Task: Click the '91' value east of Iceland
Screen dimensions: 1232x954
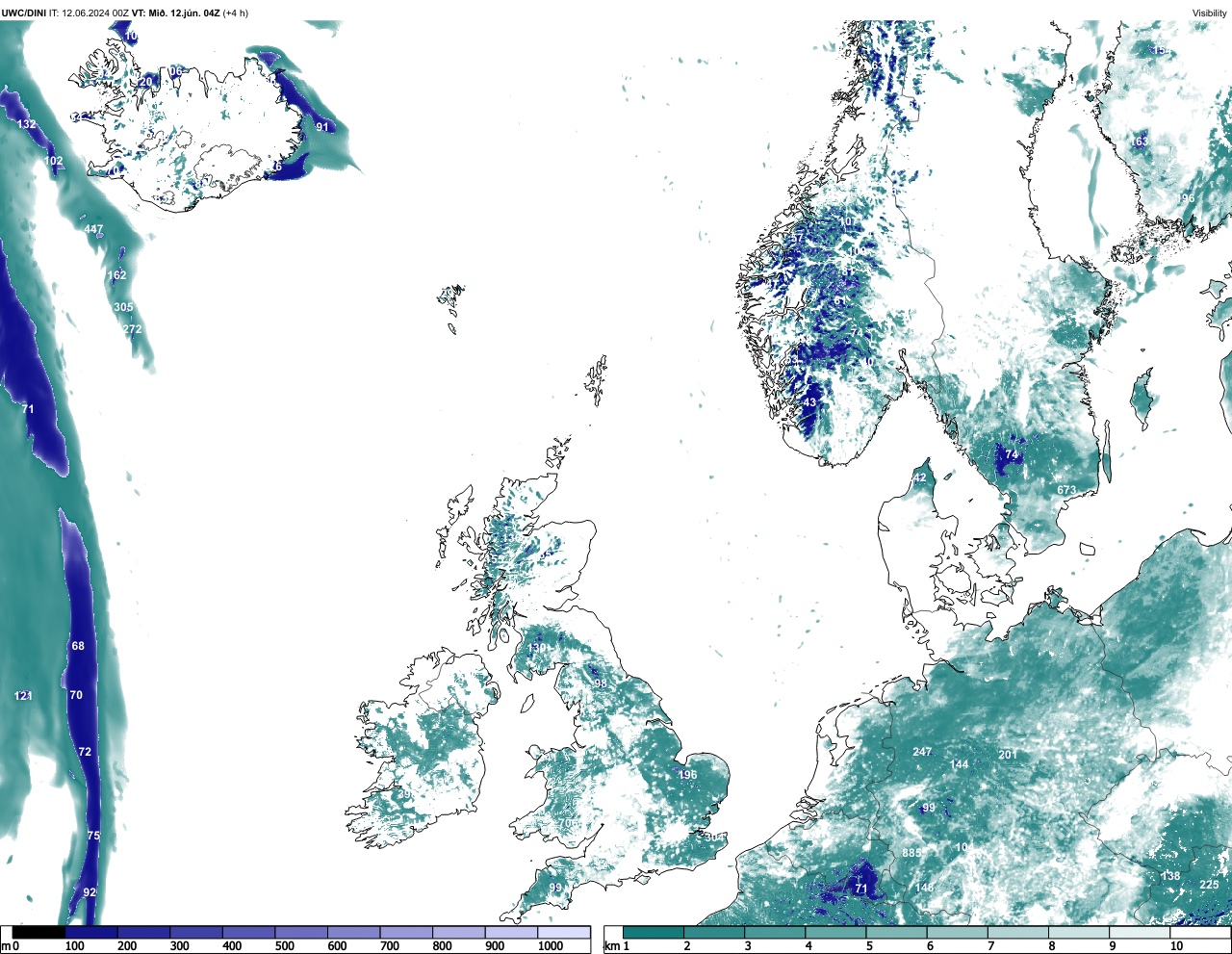Action: click(322, 126)
